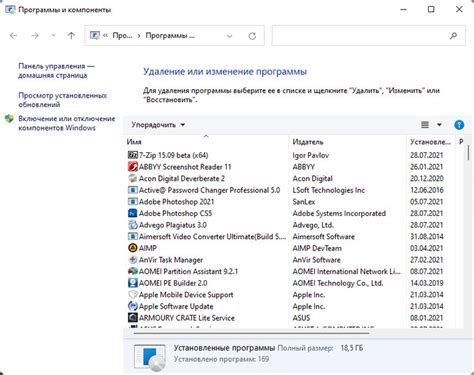
Task: Click the shield icon beside Windows components link
Action: (x=9, y=119)
